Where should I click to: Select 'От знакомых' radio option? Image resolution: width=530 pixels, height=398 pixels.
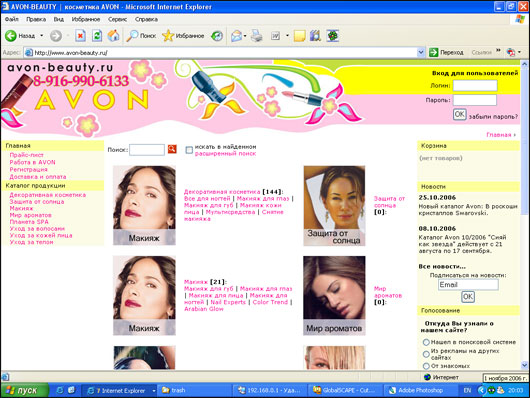(426, 366)
